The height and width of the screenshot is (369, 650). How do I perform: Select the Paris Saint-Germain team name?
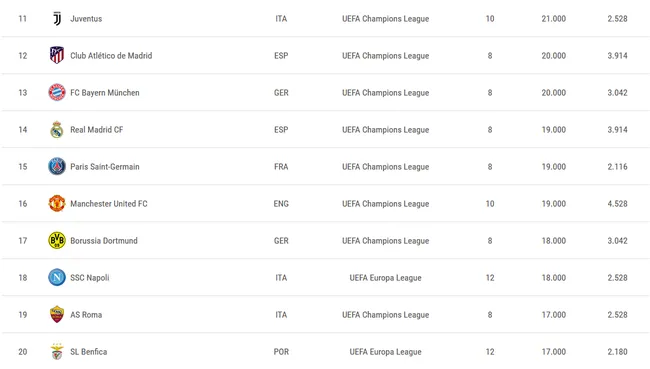click(104, 167)
